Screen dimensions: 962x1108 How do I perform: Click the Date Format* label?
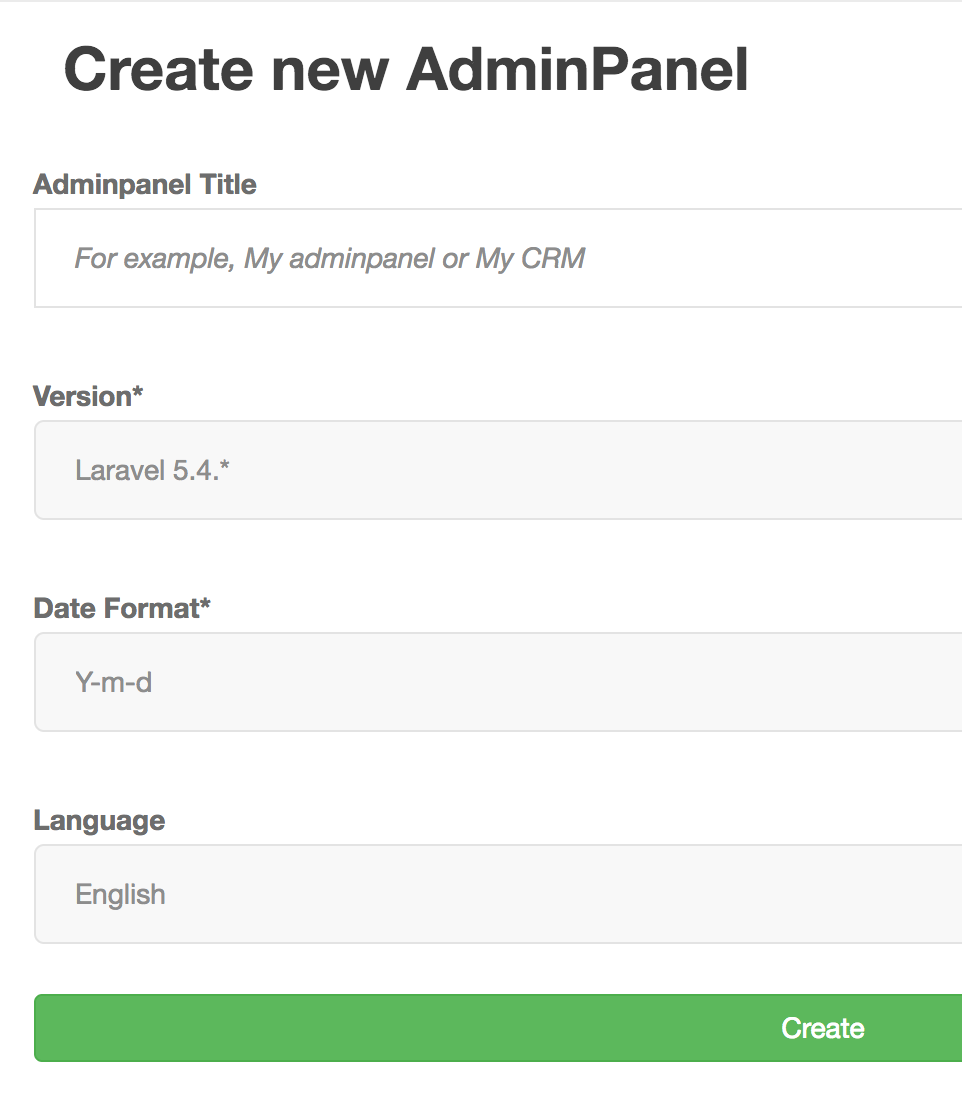click(122, 608)
